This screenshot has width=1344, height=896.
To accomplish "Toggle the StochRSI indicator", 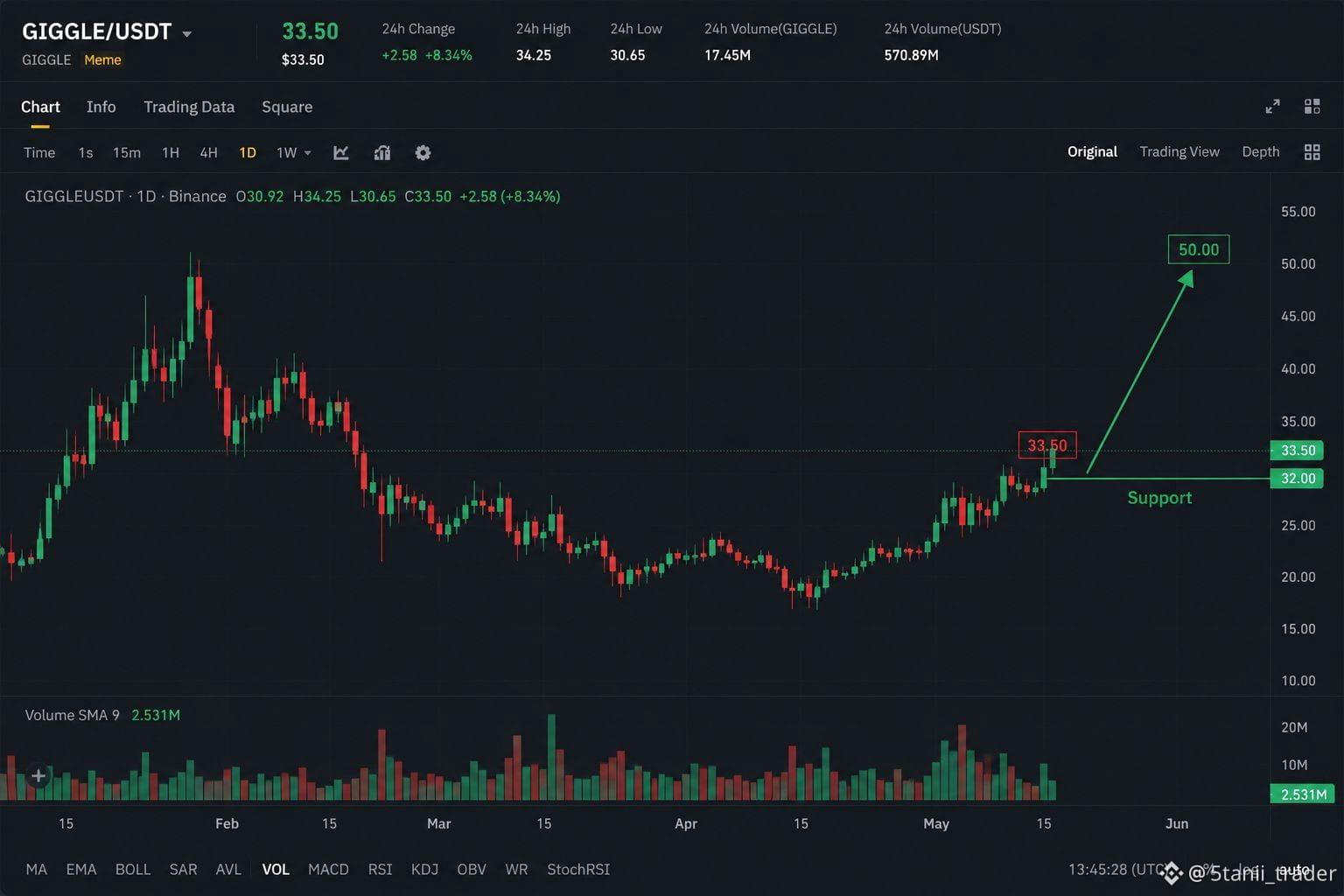I will (578, 869).
